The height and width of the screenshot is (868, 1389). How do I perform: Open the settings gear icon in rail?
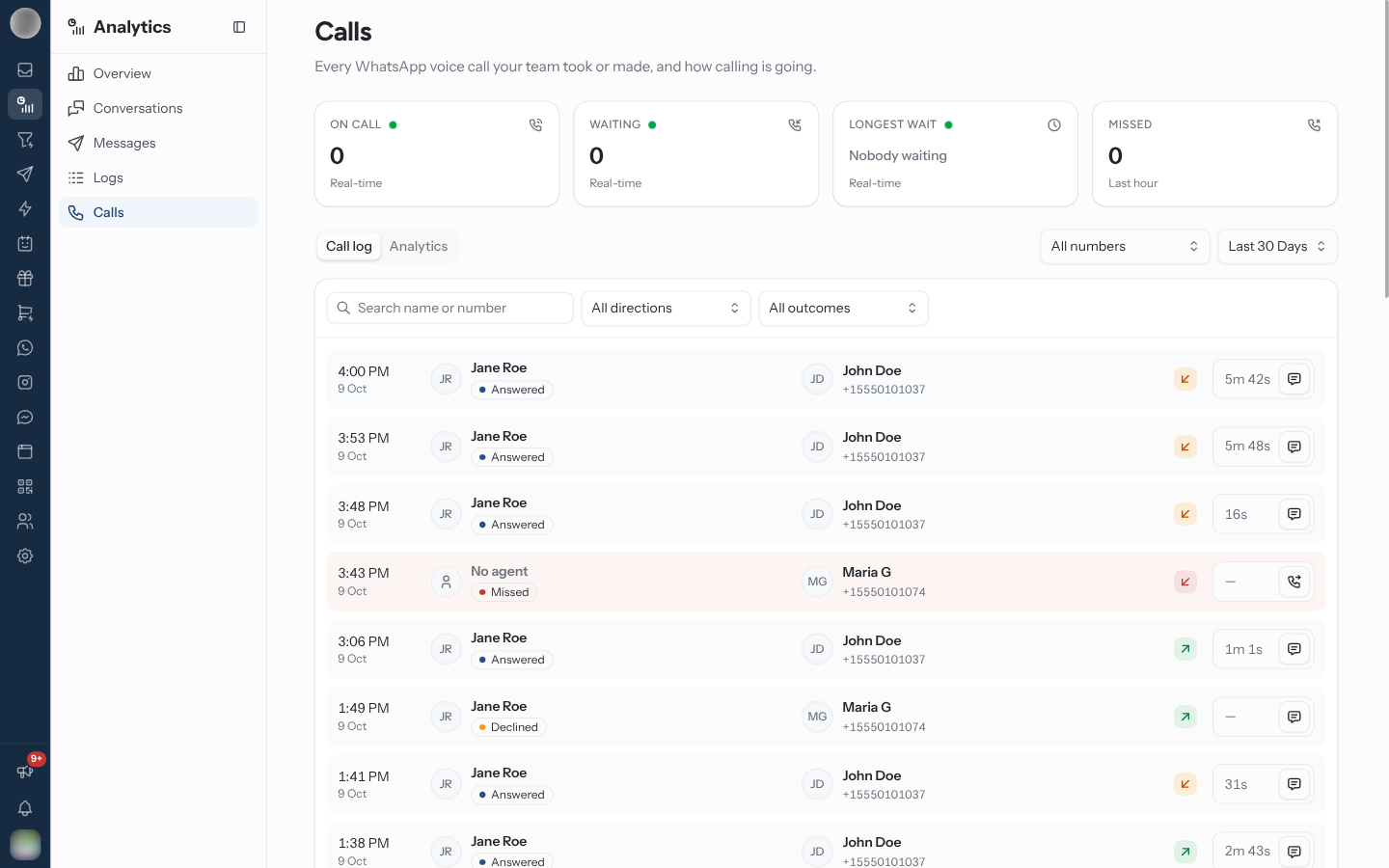25,556
